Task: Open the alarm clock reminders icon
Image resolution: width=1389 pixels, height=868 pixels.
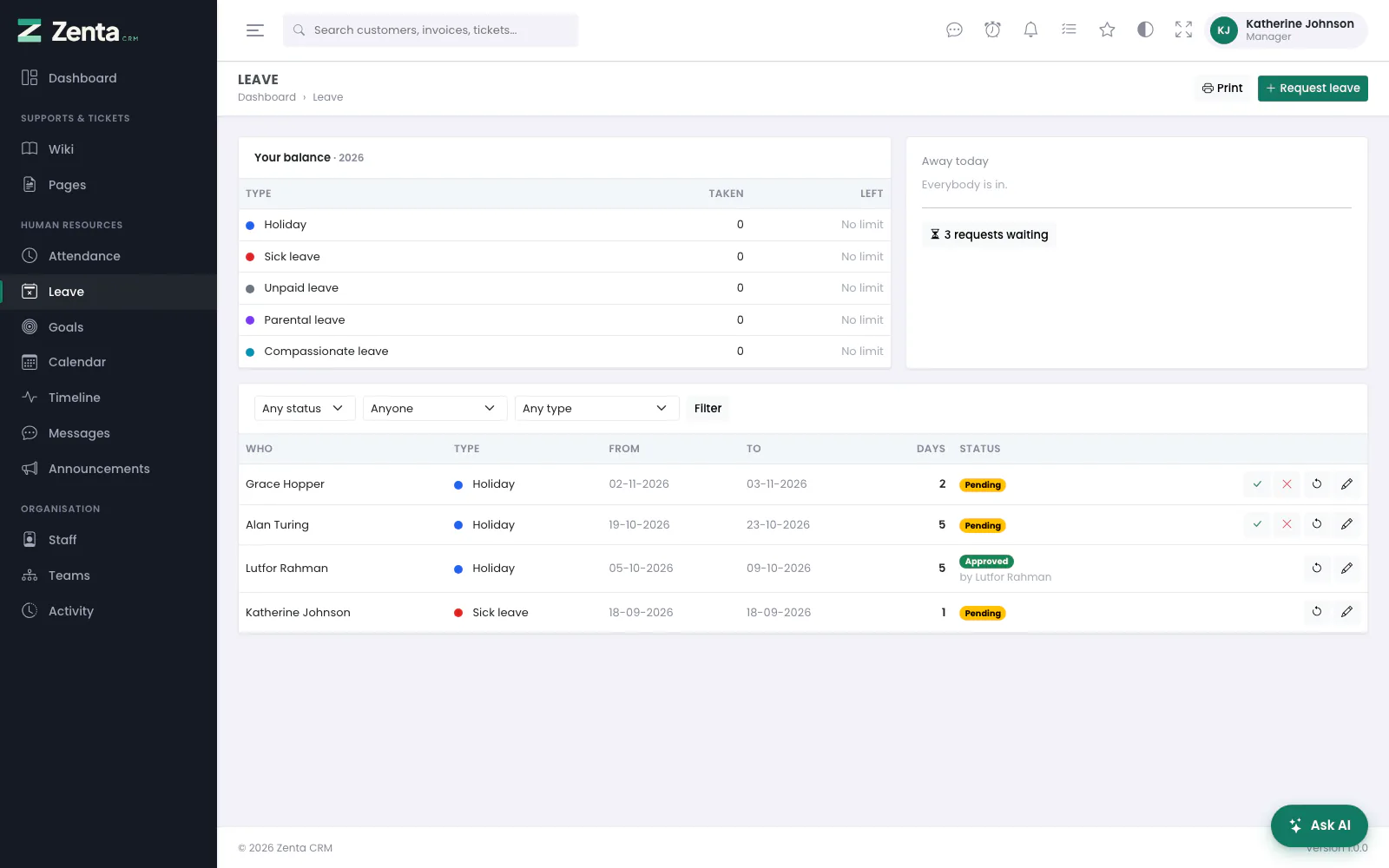Action: click(x=992, y=30)
